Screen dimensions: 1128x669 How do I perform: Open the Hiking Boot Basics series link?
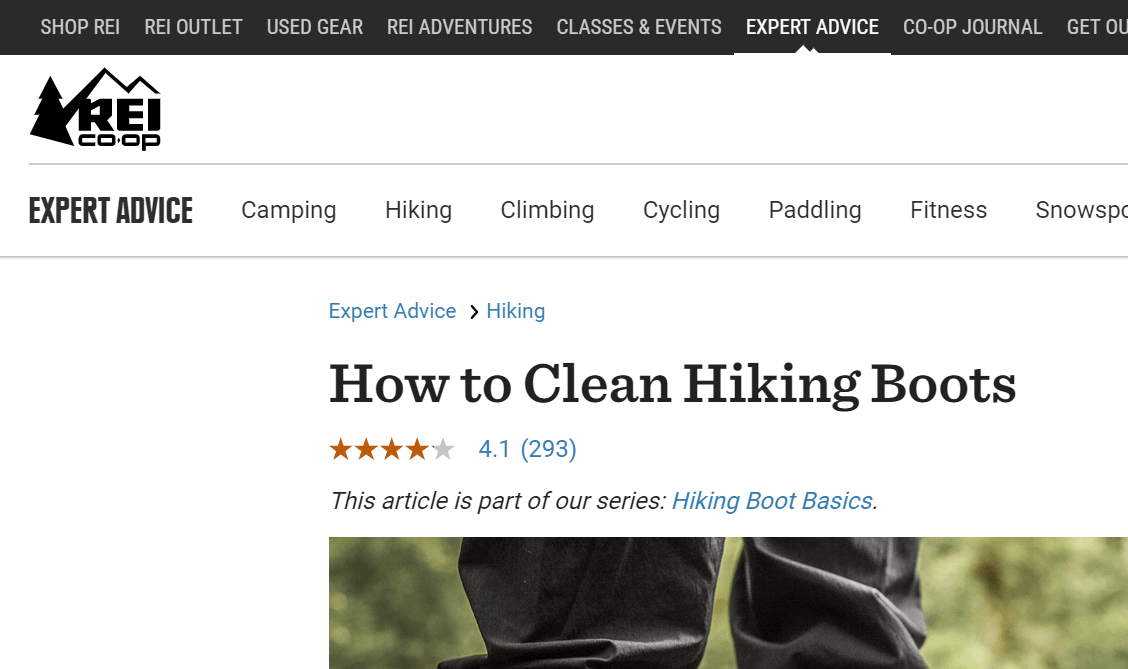coord(772,501)
